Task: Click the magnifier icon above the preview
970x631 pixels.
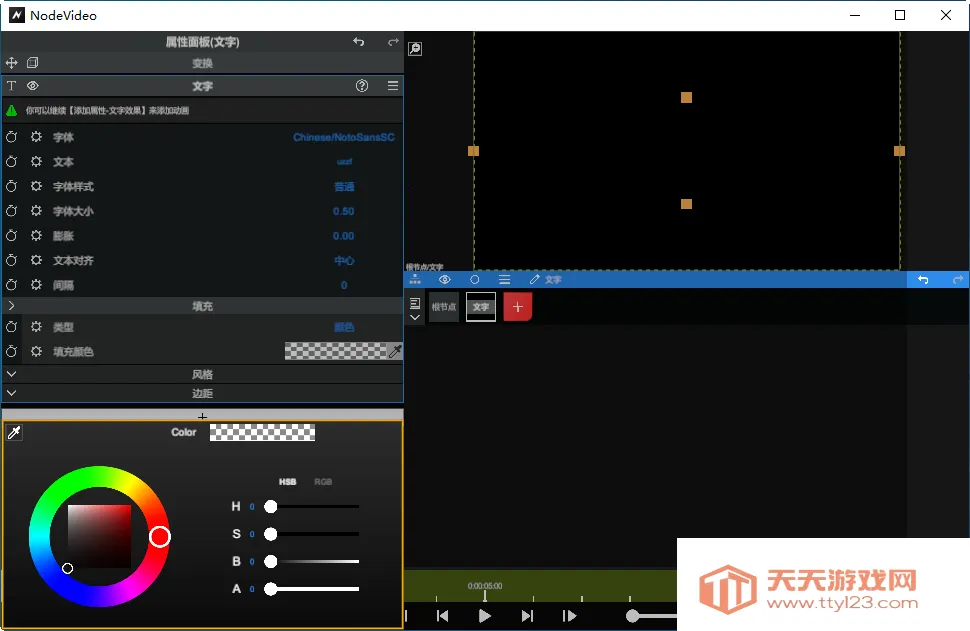Action: click(x=415, y=48)
